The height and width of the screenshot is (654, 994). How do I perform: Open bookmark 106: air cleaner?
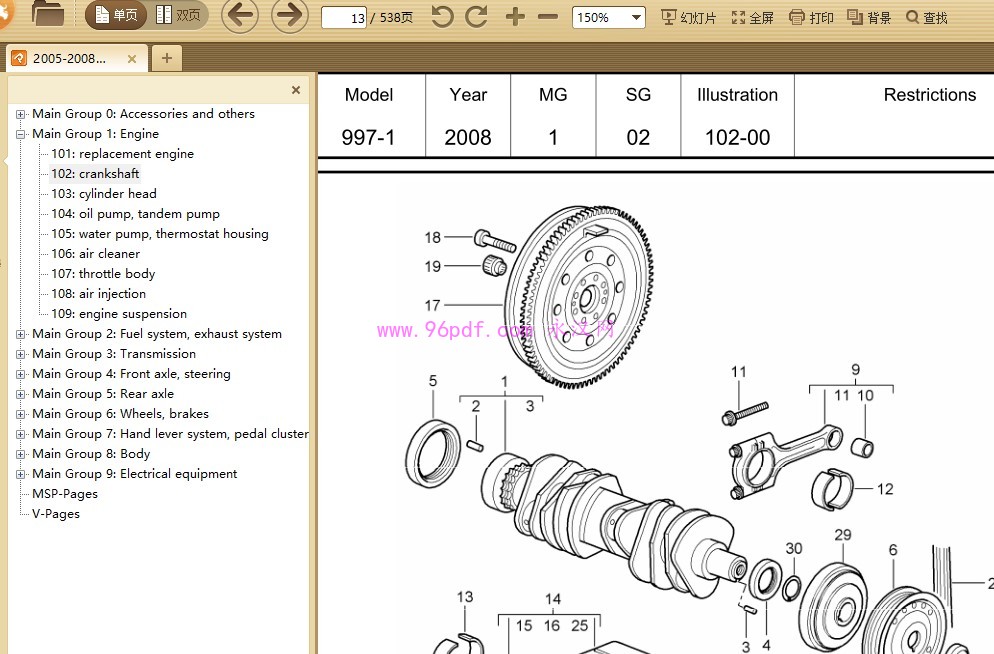[x=96, y=253]
